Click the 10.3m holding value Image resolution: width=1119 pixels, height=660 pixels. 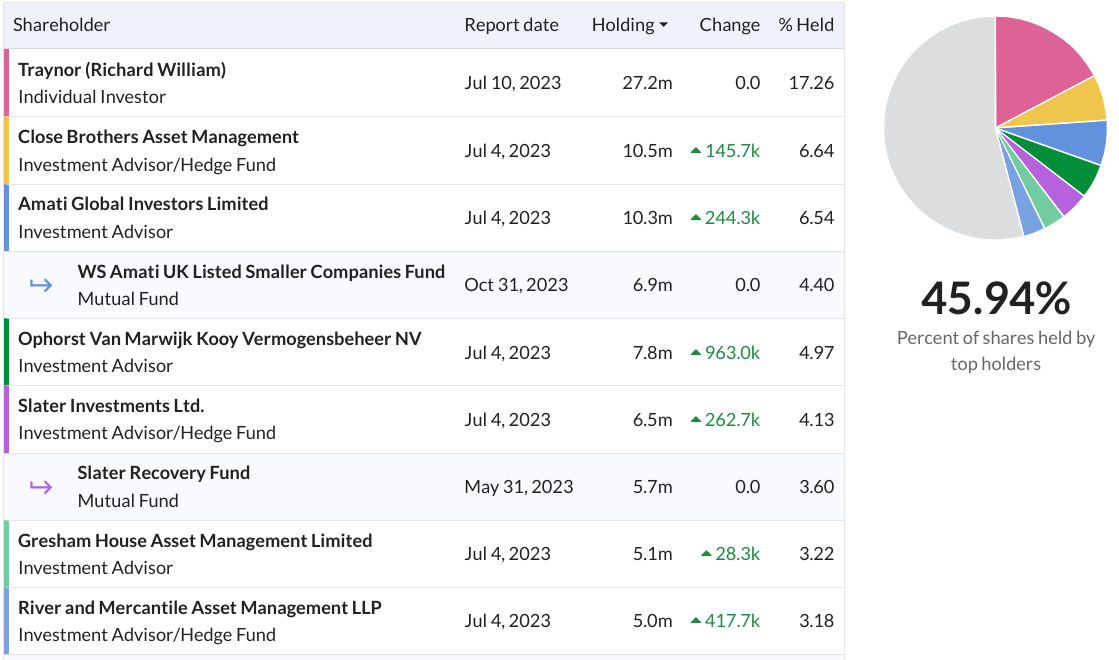point(647,218)
